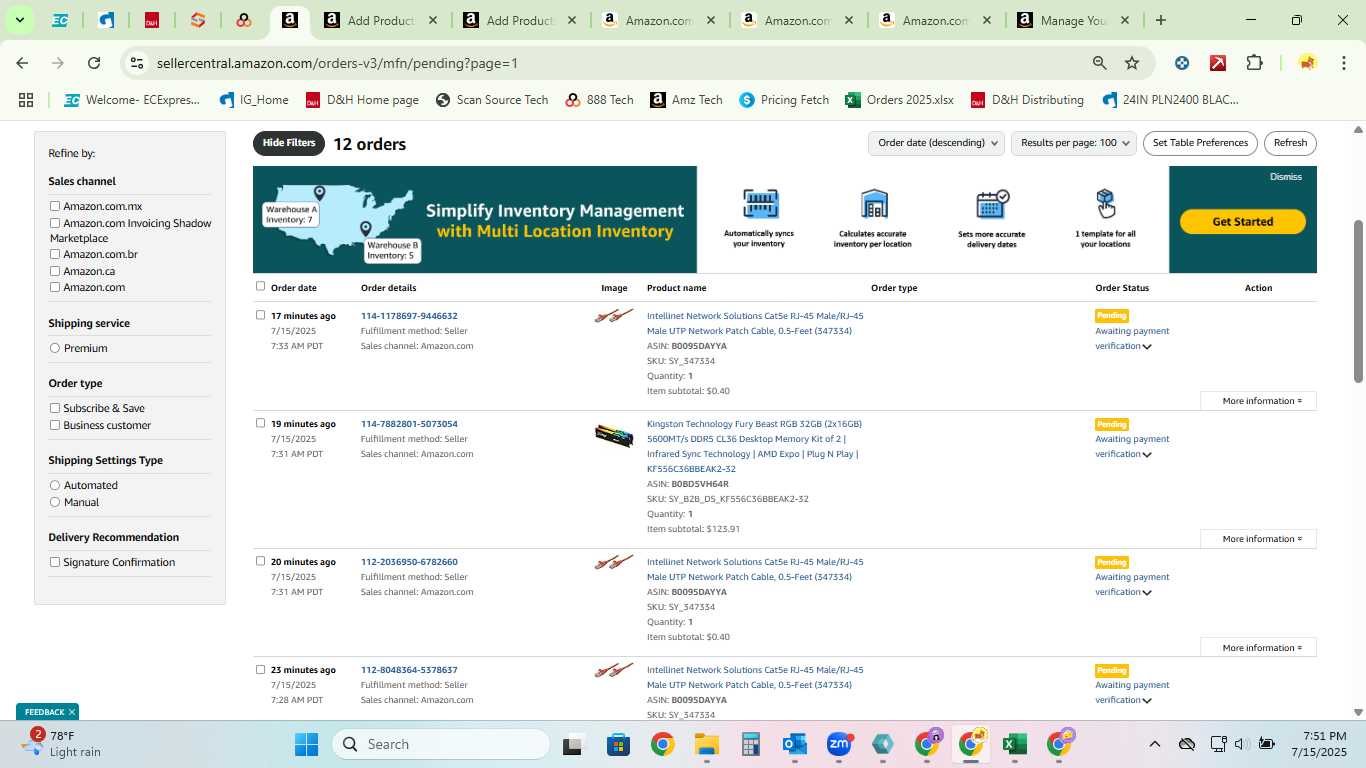Open a new browser tab
The width and height of the screenshot is (1366, 768).
click(1160, 20)
